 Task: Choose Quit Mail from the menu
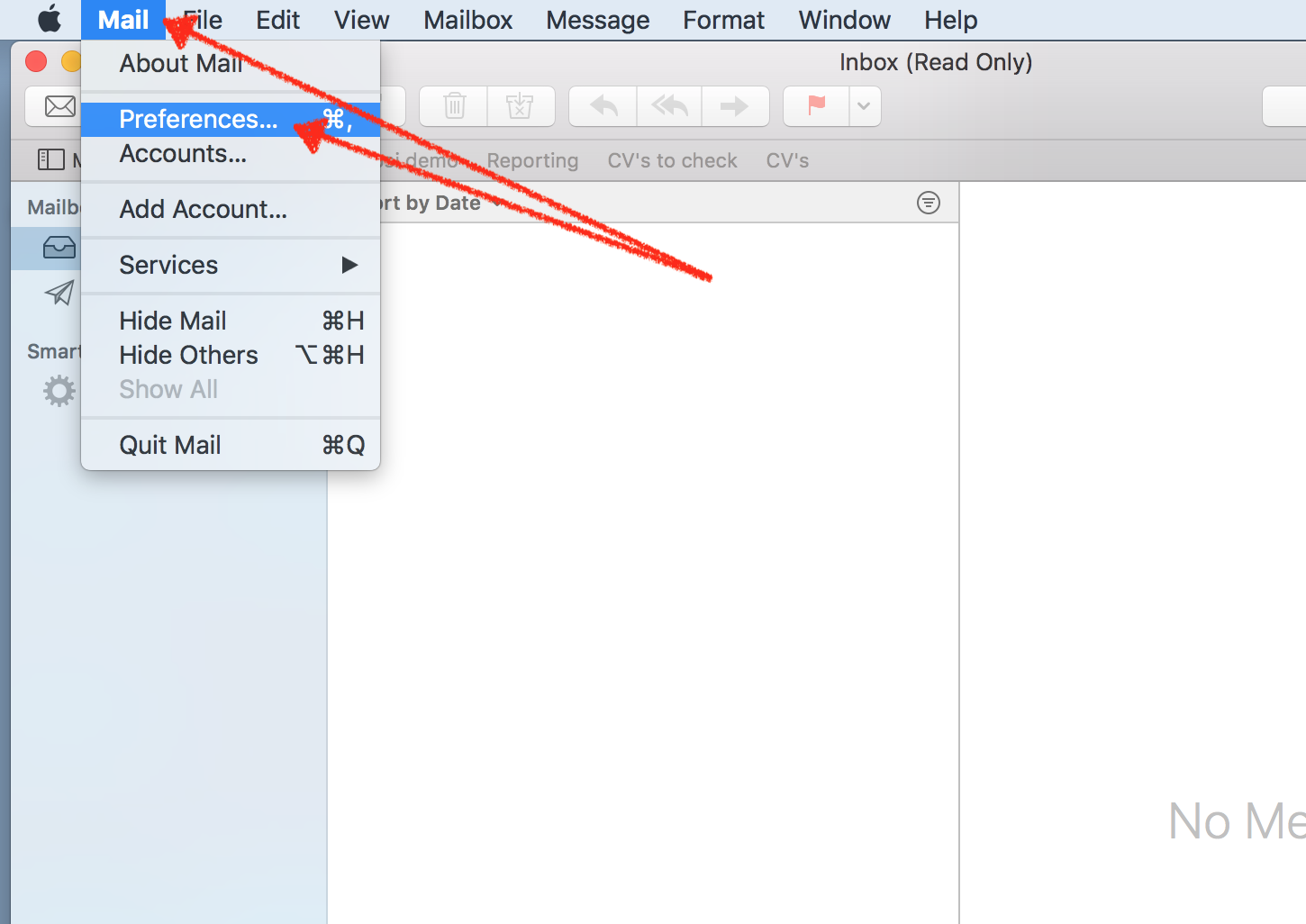[231, 445]
